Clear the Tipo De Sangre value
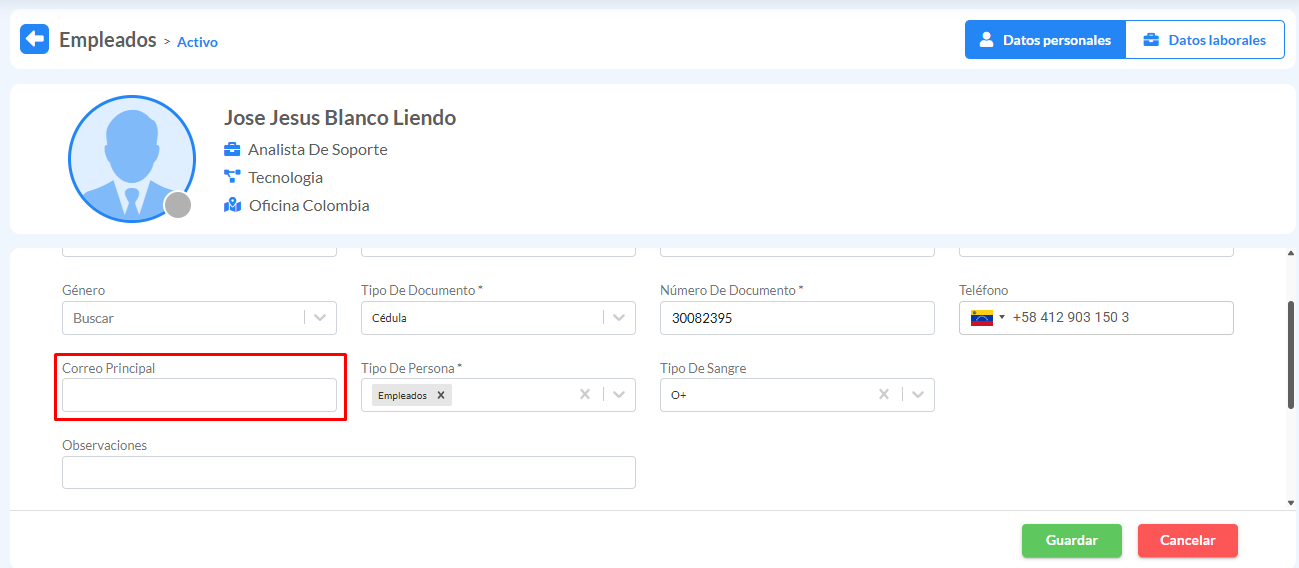 coord(884,395)
